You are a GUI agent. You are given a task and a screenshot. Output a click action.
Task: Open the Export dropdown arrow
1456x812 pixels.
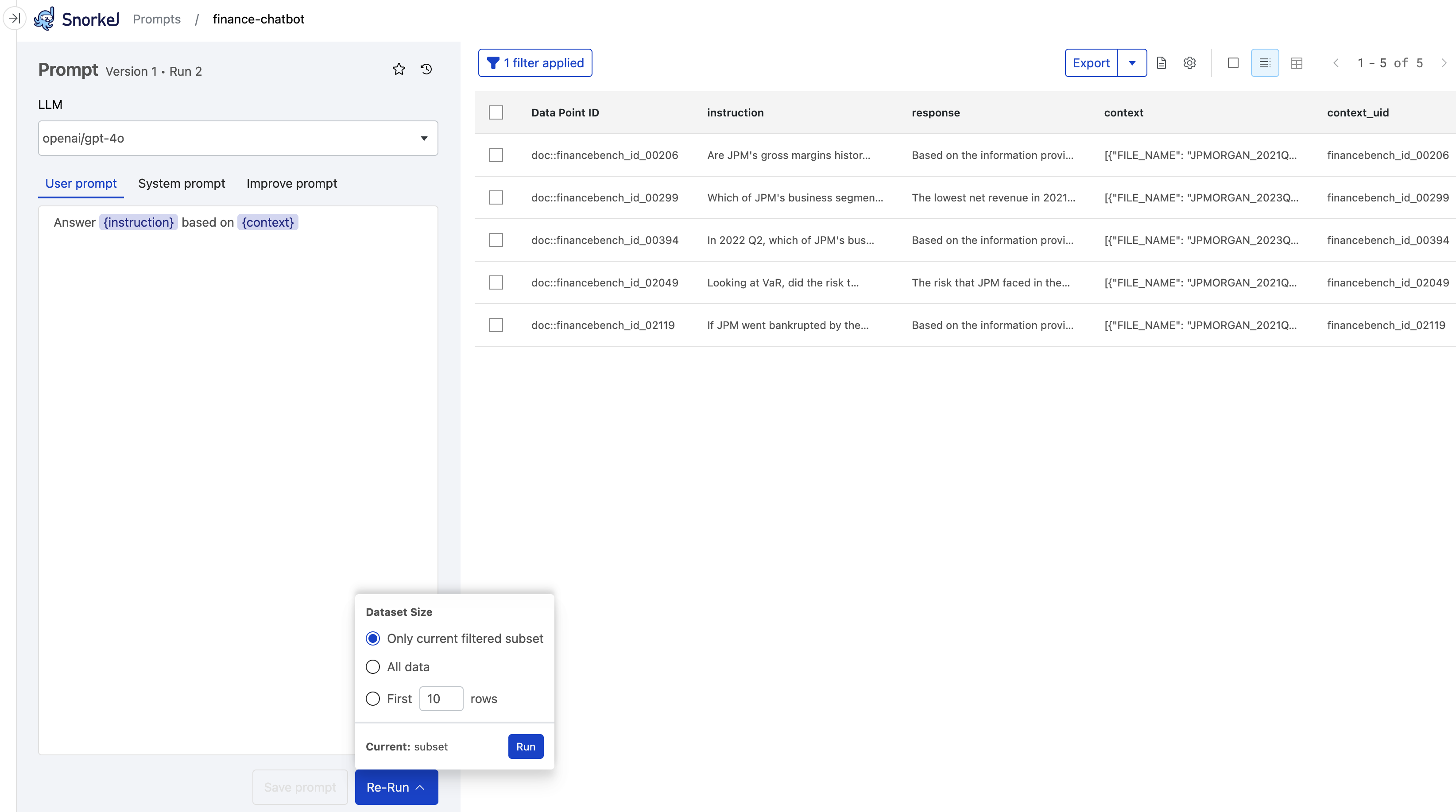(1132, 63)
